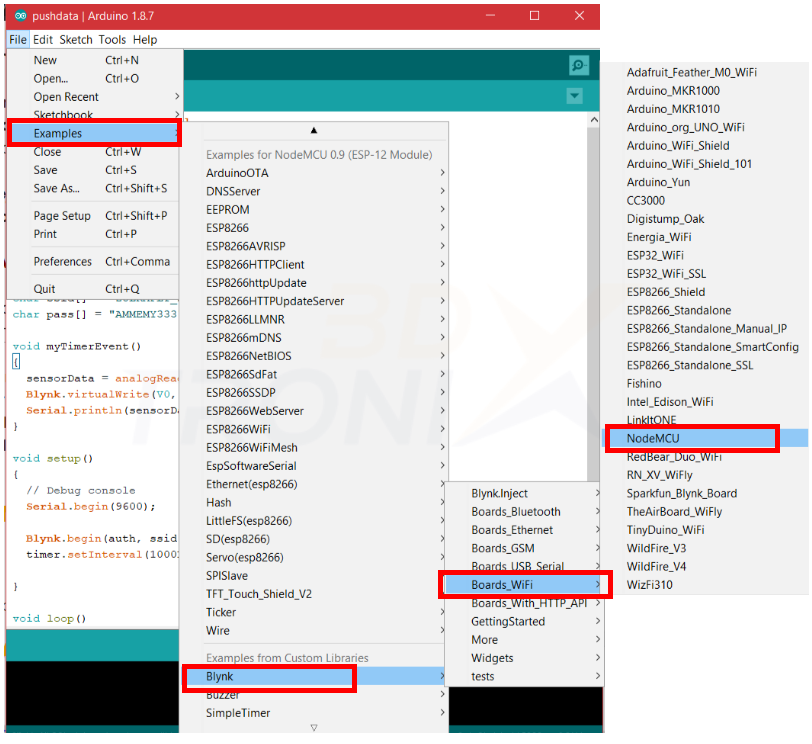Expand the Open Recent submenu
812x744 pixels.
[x=66, y=97]
